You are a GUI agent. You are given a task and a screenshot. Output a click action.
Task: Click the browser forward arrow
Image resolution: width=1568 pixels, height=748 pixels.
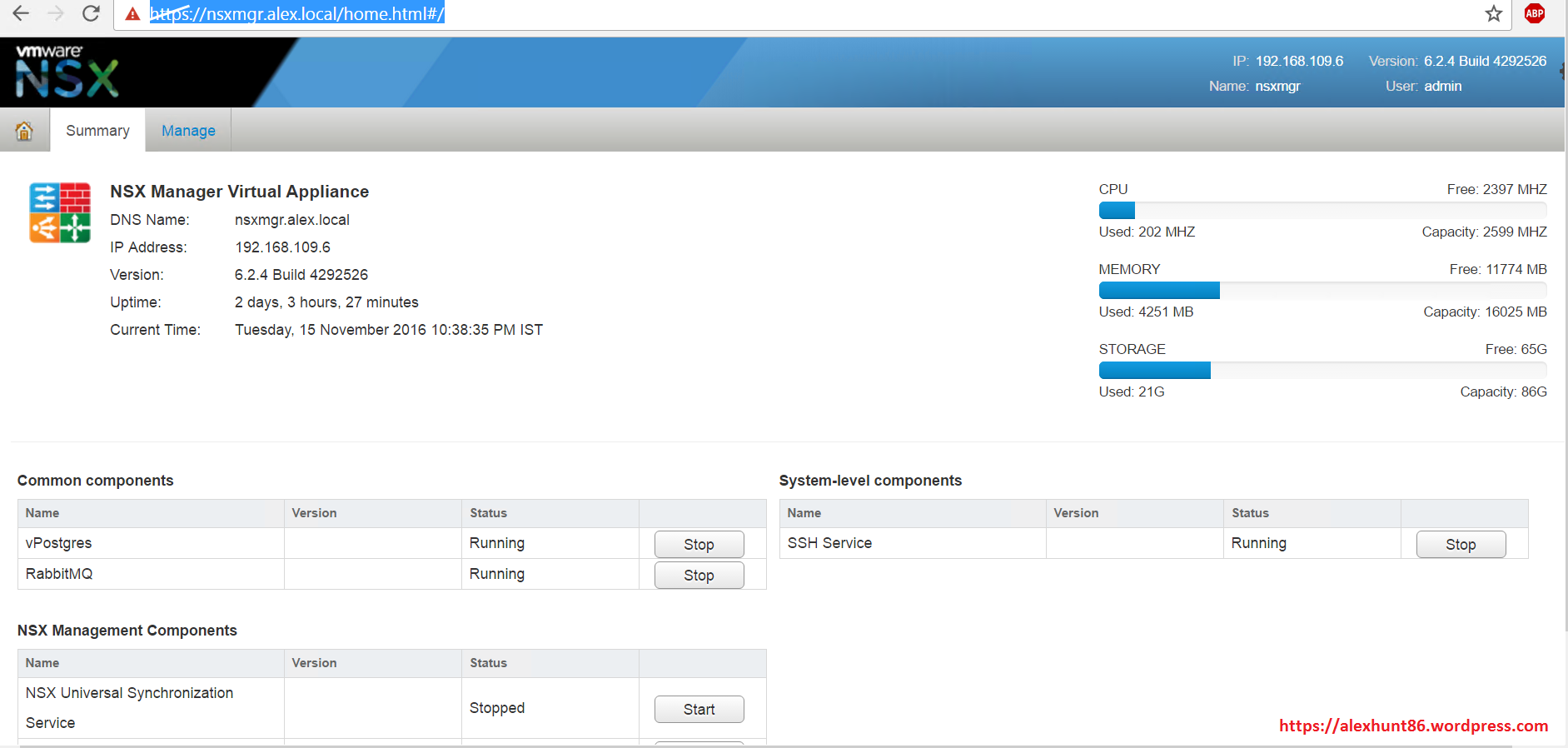click(x=56, y=13)
